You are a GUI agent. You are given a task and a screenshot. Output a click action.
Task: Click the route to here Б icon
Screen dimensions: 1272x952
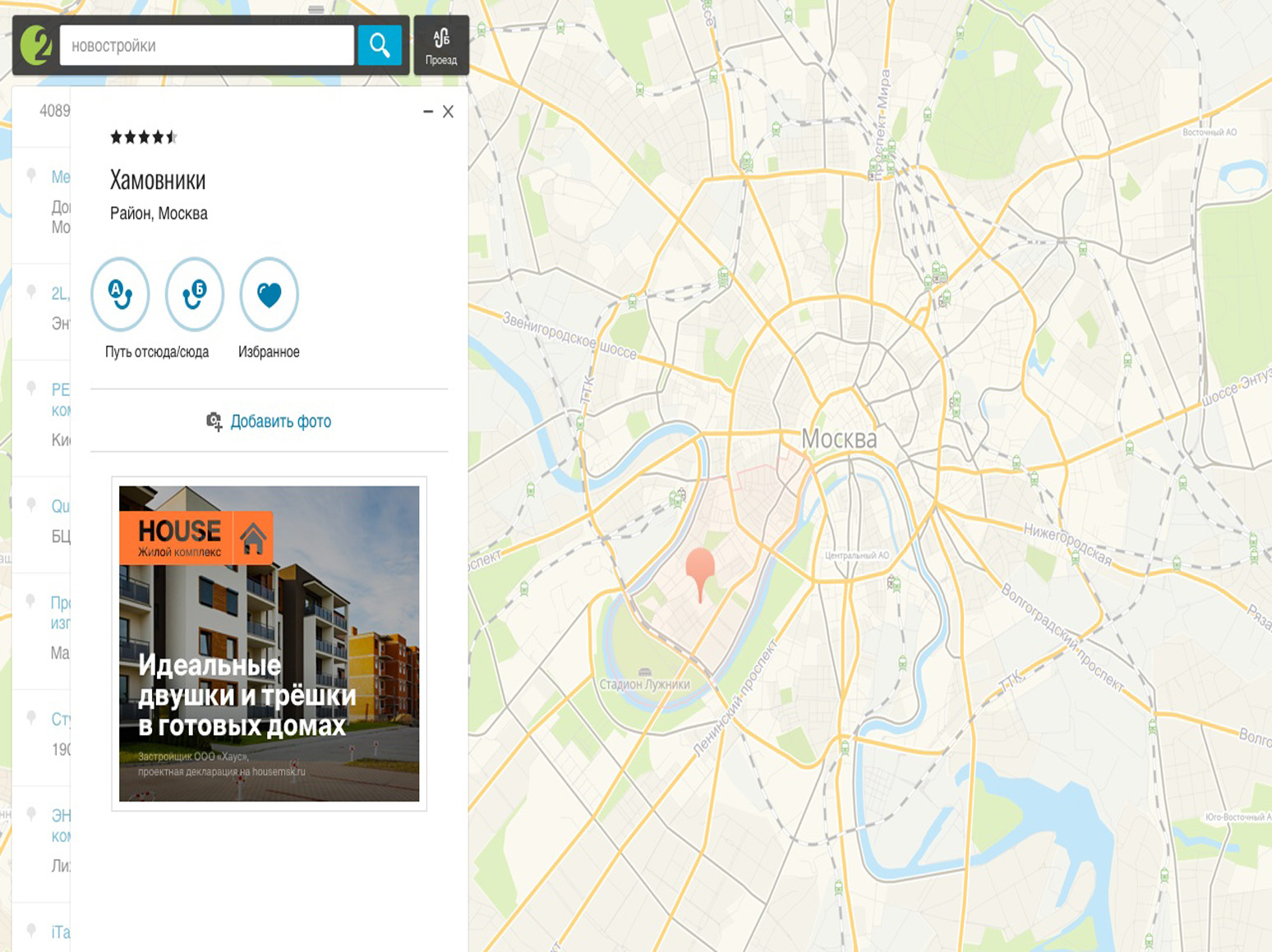pos(195,294)
